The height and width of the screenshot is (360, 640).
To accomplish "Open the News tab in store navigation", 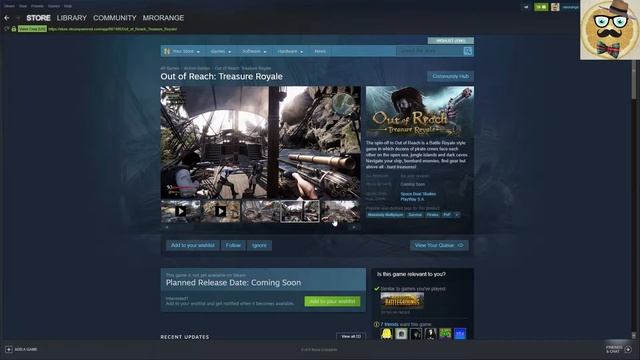I will (x=320, y=51).
